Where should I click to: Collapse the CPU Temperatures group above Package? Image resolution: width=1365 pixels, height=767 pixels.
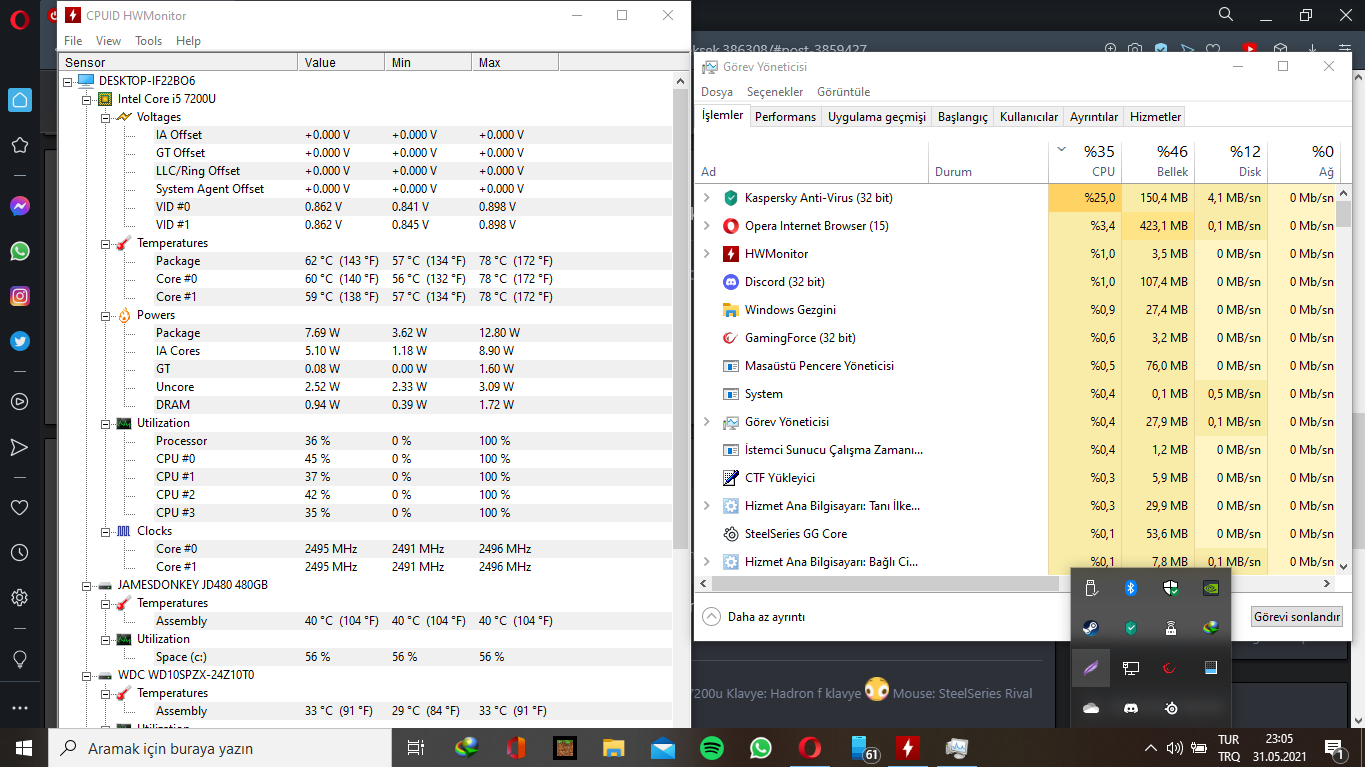106,243
